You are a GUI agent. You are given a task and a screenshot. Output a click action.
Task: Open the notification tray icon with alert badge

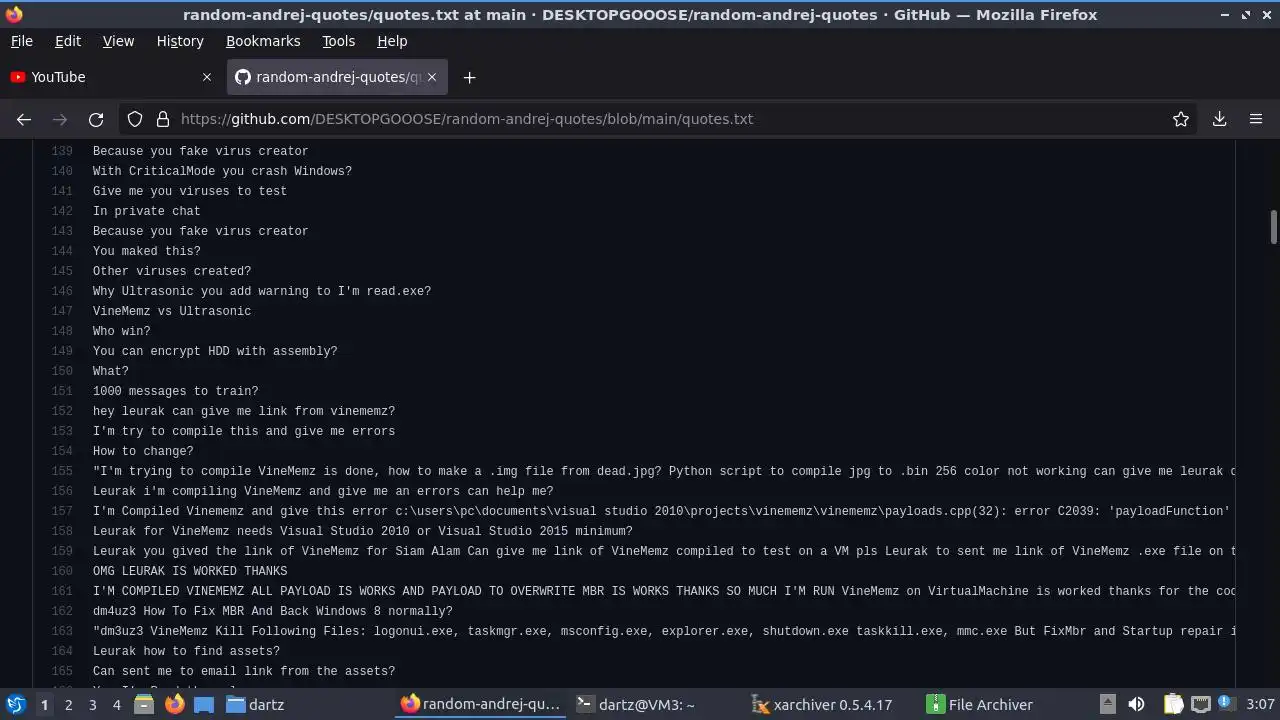(x=1225, y=705)
